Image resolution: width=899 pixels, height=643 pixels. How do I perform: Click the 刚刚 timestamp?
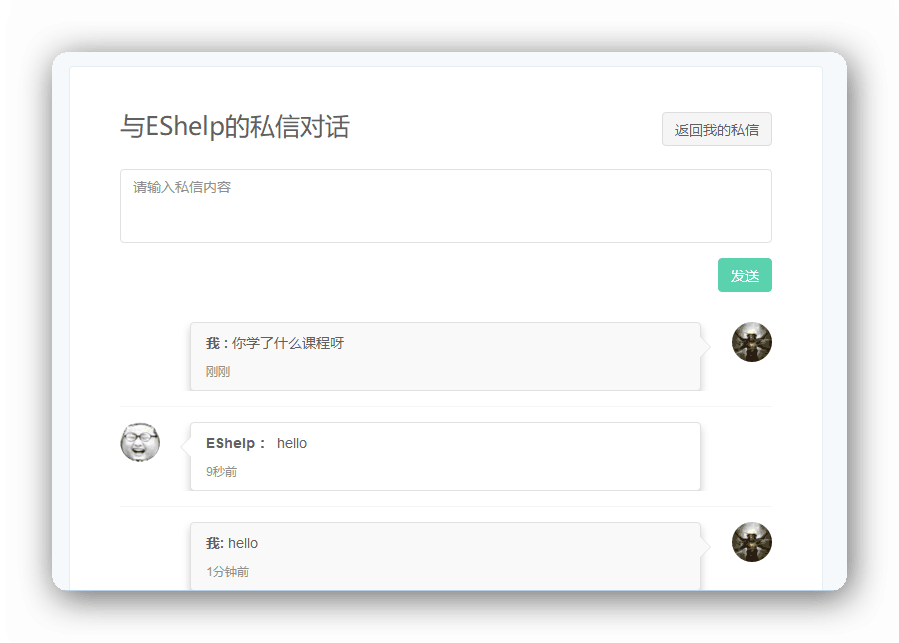coord(218,372)
